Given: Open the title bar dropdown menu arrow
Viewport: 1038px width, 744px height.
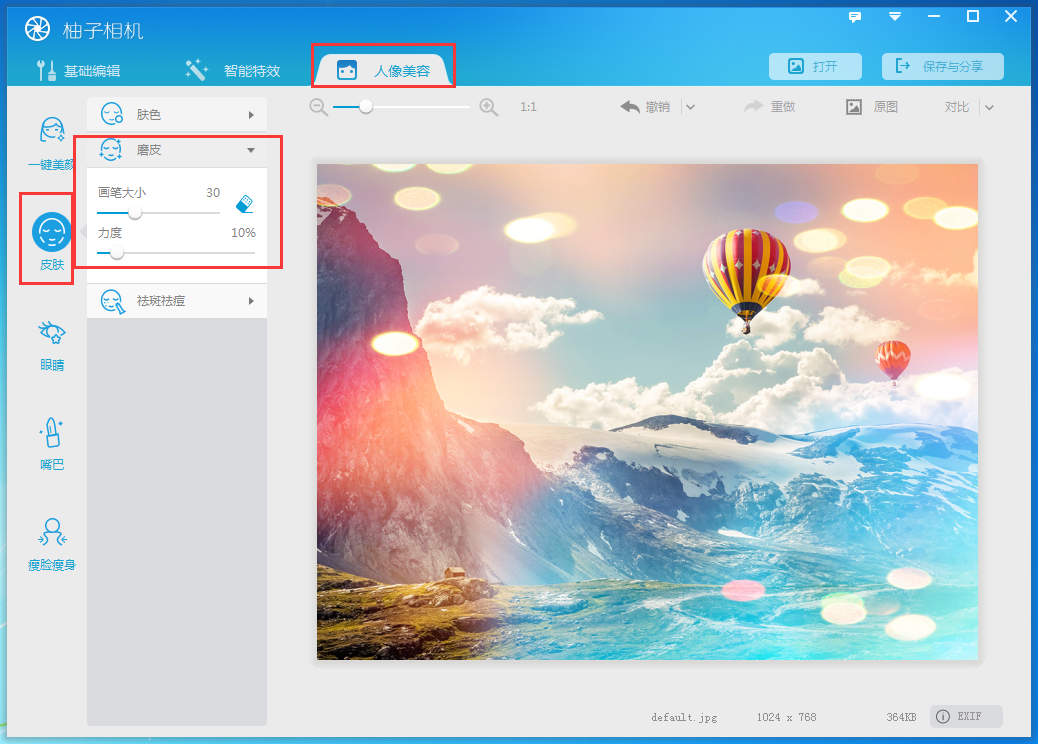Looking at the screenshot, I should click(894, 17).
